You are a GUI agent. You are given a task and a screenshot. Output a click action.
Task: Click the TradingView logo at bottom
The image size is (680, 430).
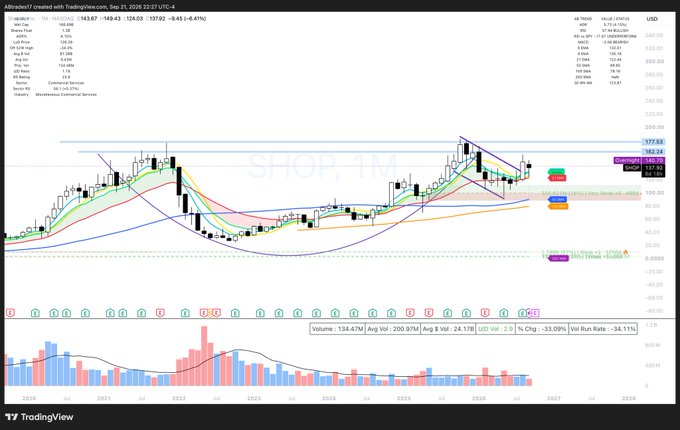(x=39, y=417)
